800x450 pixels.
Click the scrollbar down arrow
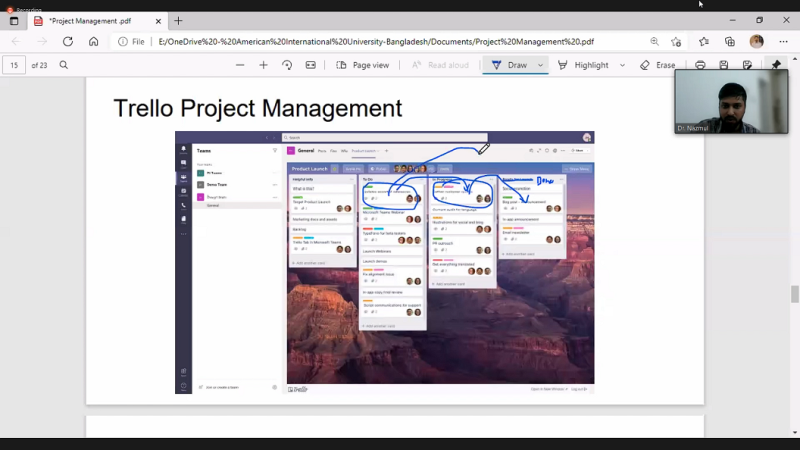coord(795,433)
